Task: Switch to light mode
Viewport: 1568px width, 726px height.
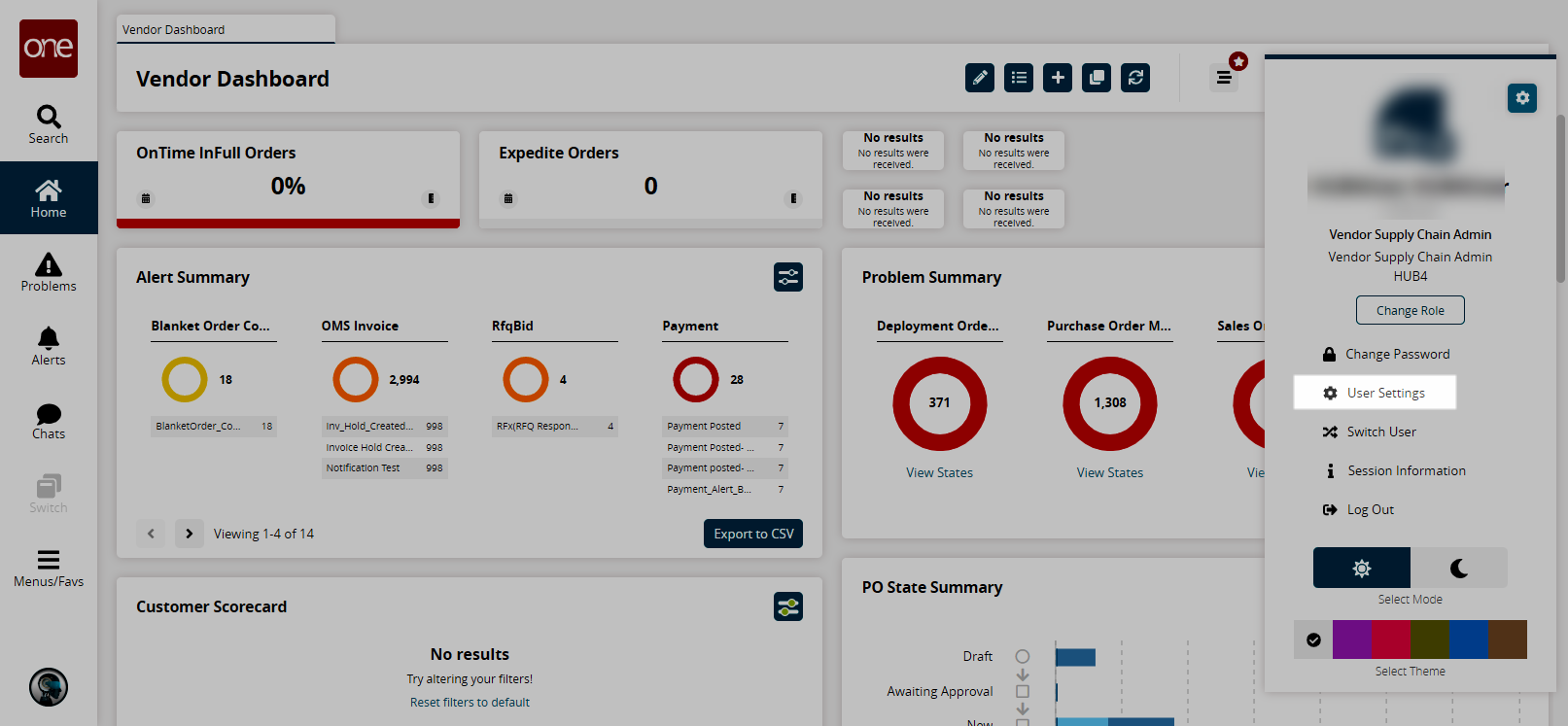Action: click(x=1362, y=568)
